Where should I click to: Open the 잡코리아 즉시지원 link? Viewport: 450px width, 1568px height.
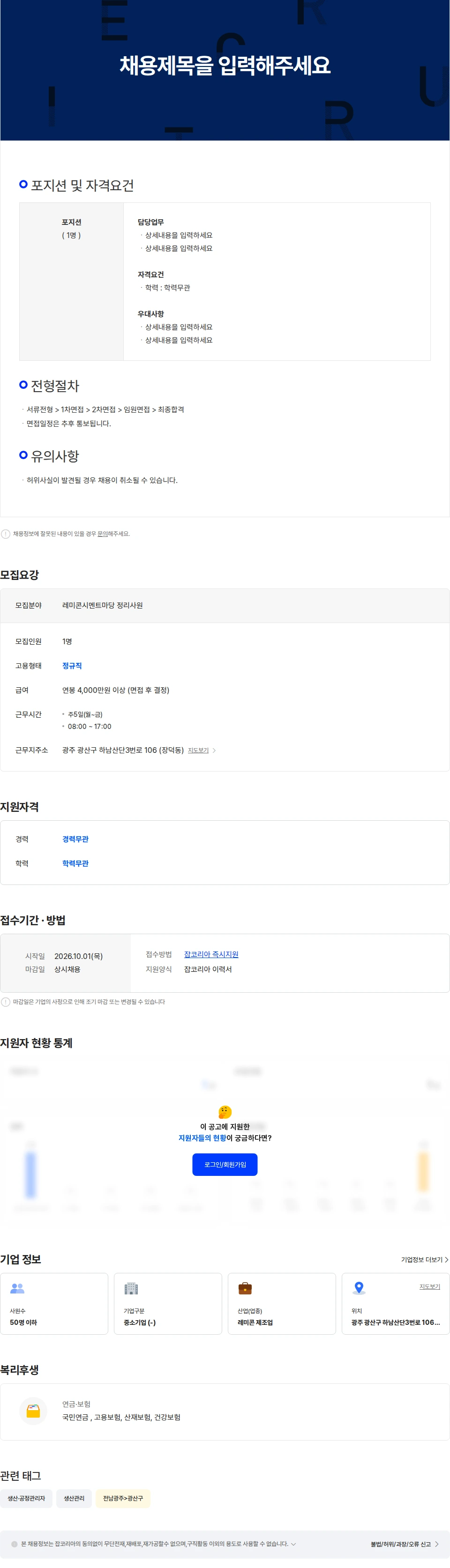pyautogui.click(x=211, y=954)
